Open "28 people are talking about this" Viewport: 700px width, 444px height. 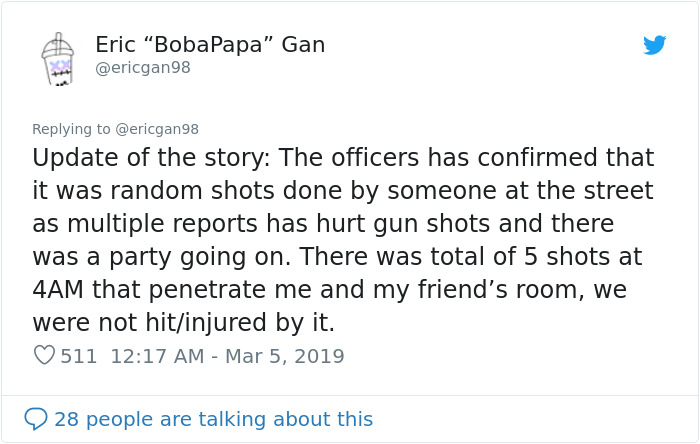tap(213, 419)
